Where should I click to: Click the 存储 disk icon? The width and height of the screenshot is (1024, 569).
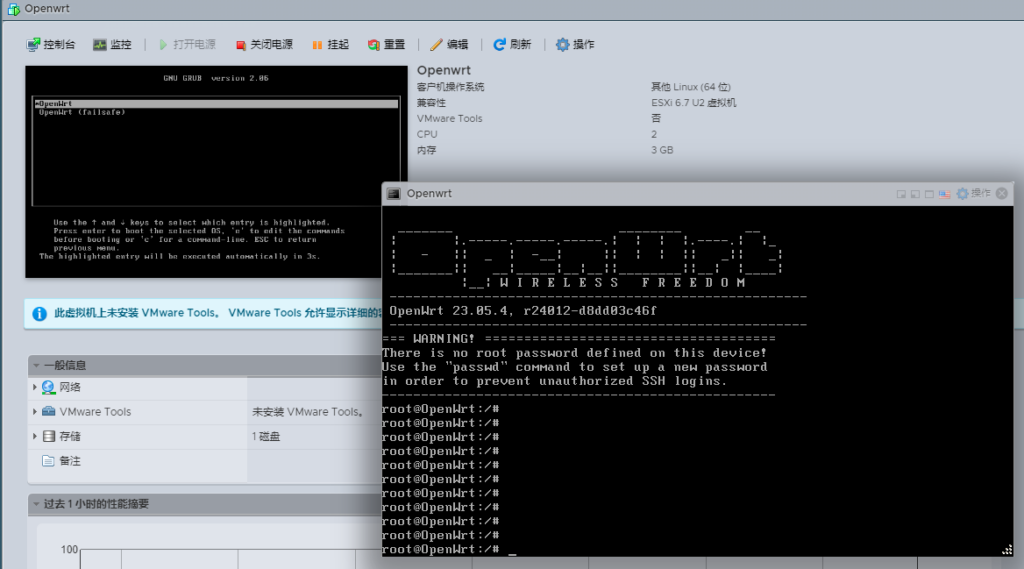point(48,436)
